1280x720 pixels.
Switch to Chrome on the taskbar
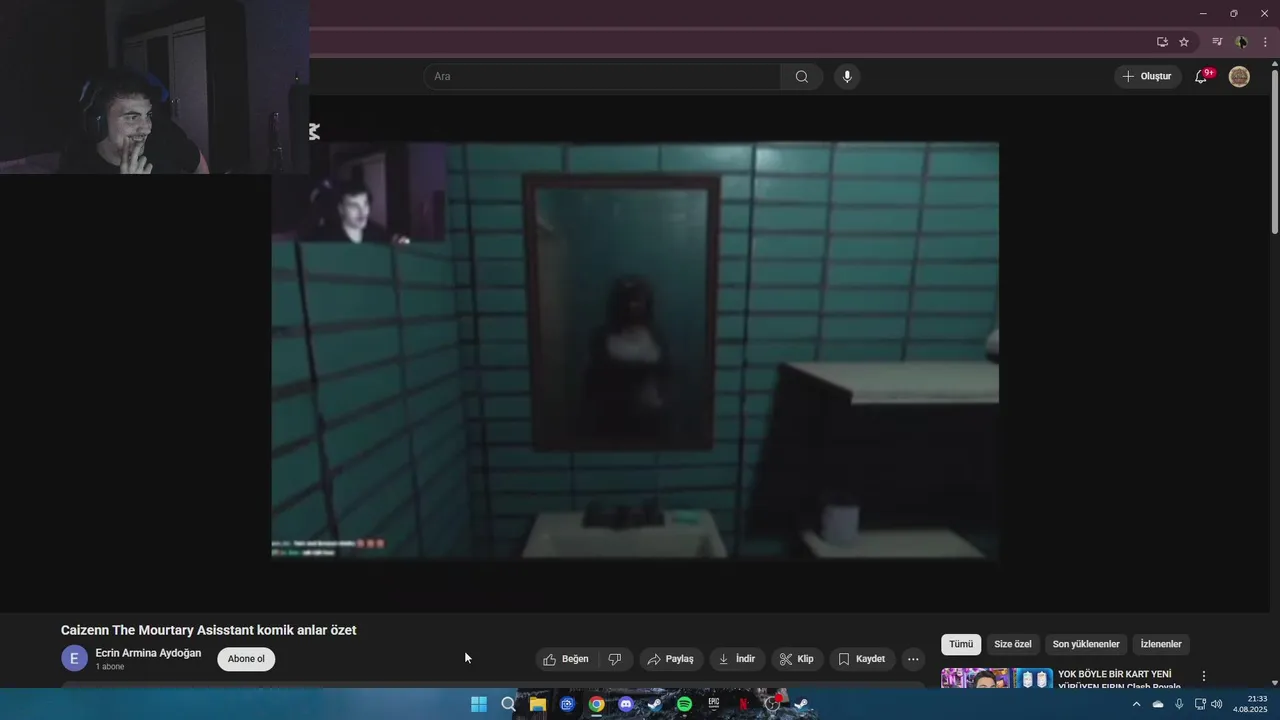click(x=597, y=704)
